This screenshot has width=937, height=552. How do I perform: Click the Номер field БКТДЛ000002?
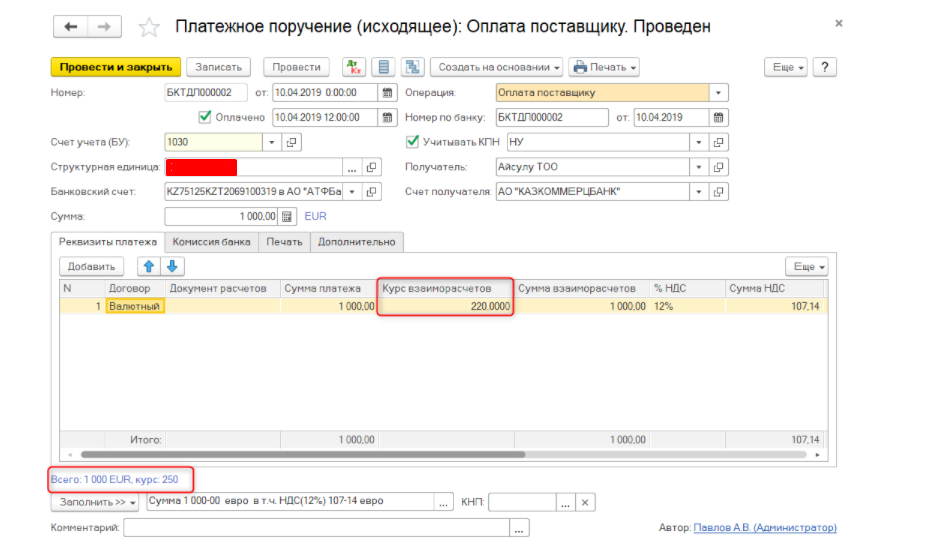[x=206, y=93]
